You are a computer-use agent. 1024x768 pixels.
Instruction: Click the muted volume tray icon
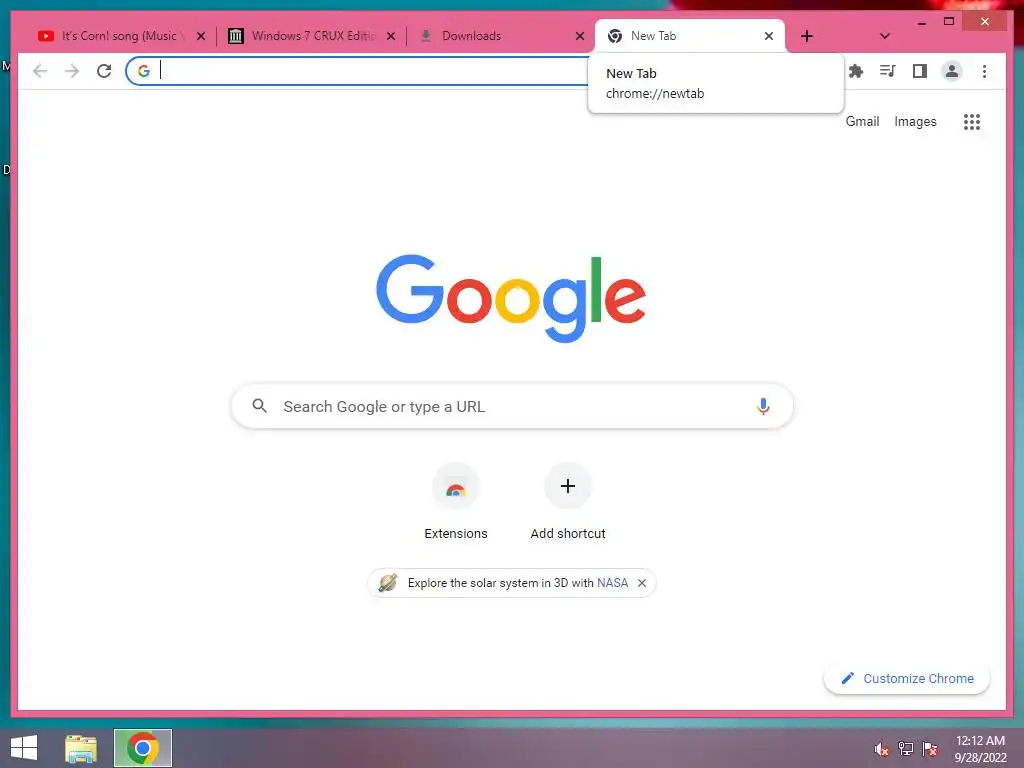pyautogui.click(x=882, y=748)
